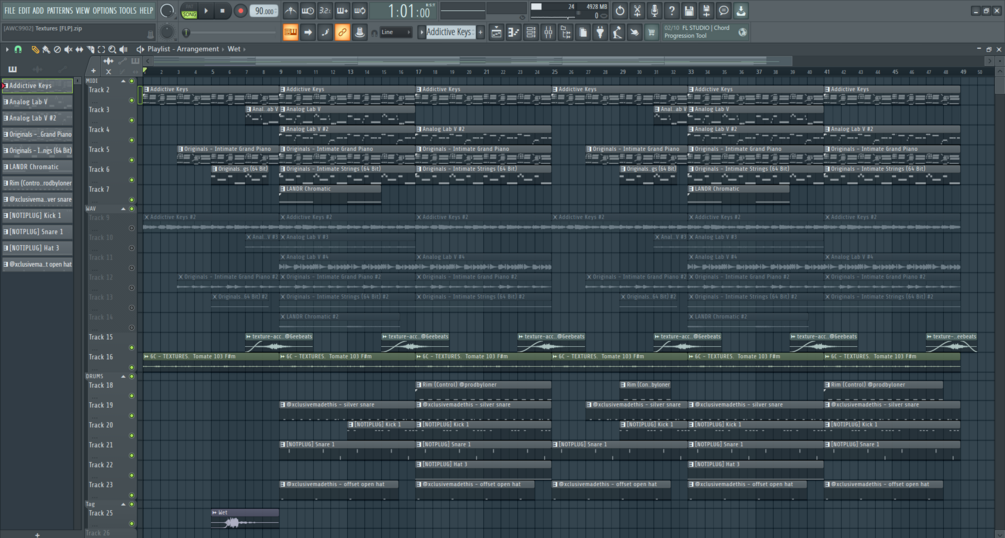
Task: Open the tempo tapper icon
Action: (618, 32)
